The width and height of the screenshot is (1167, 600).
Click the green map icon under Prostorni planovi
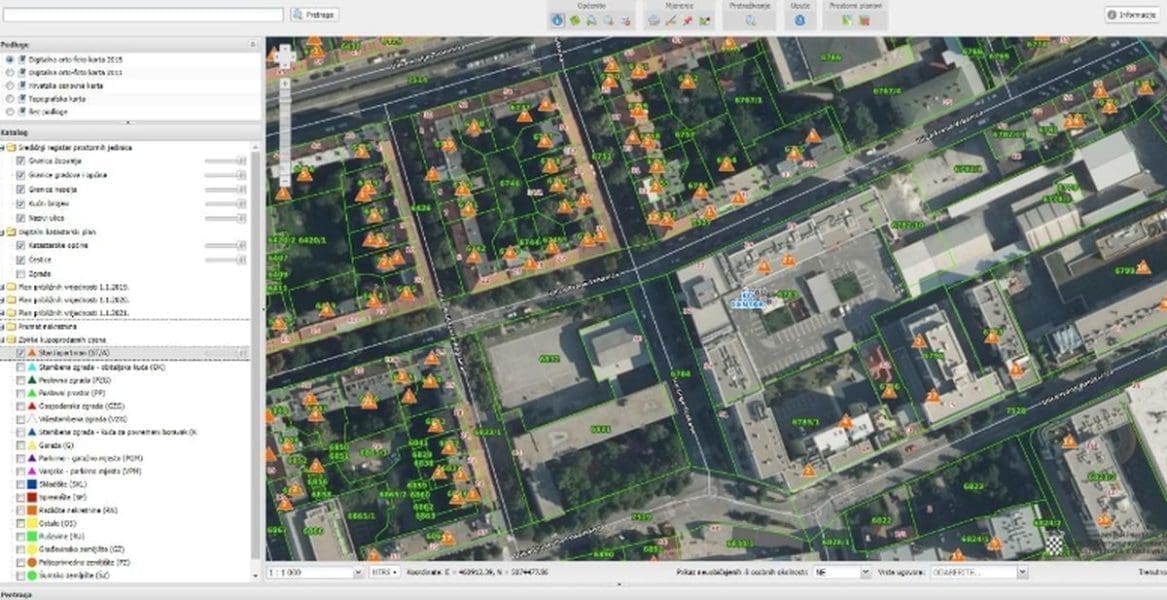[x=847, y=20]
